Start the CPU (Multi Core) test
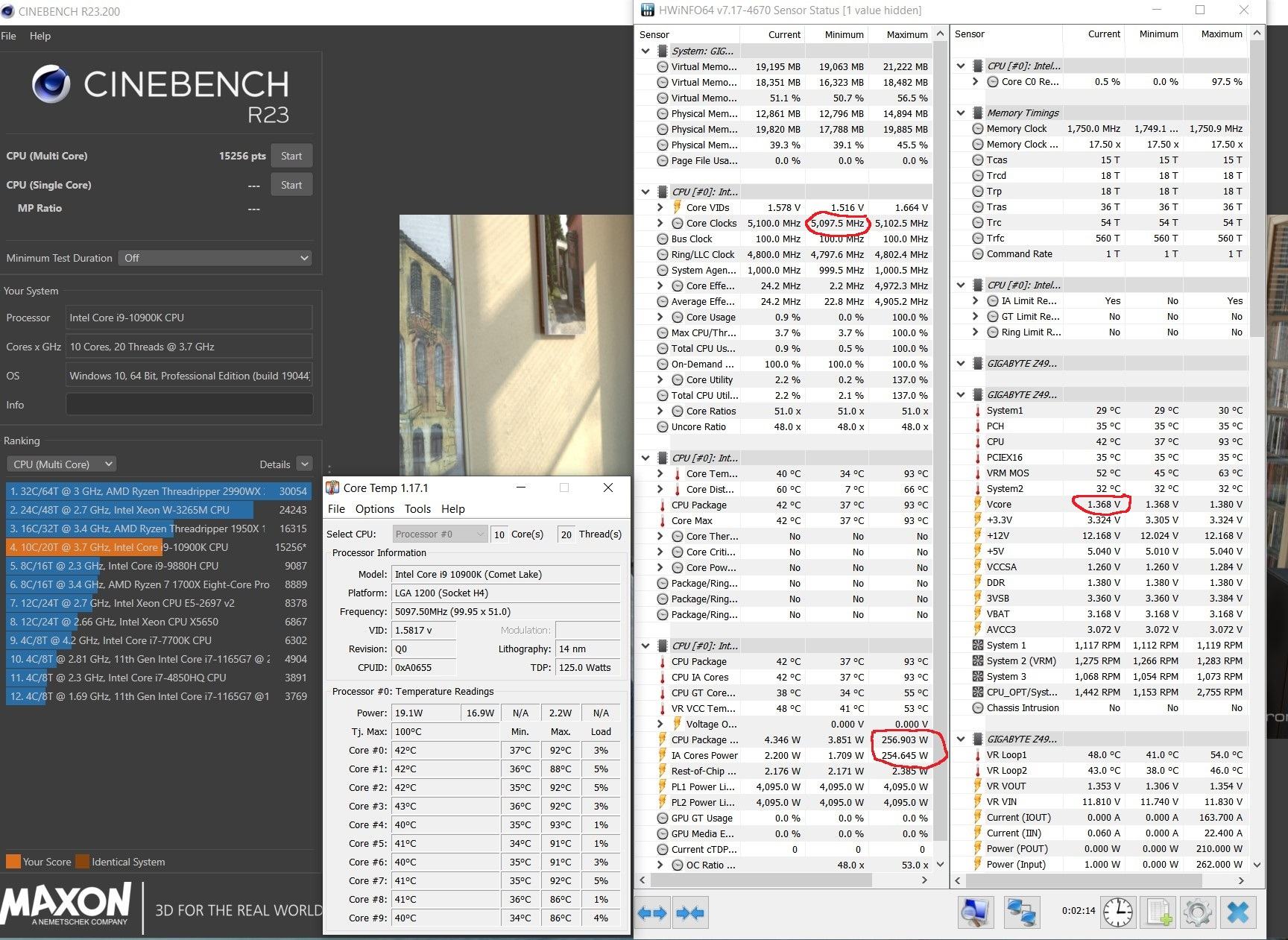 (291, 156)
